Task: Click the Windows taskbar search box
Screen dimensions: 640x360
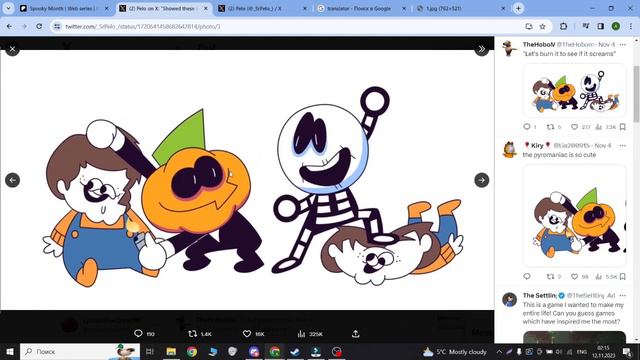Action: point(80,351)
